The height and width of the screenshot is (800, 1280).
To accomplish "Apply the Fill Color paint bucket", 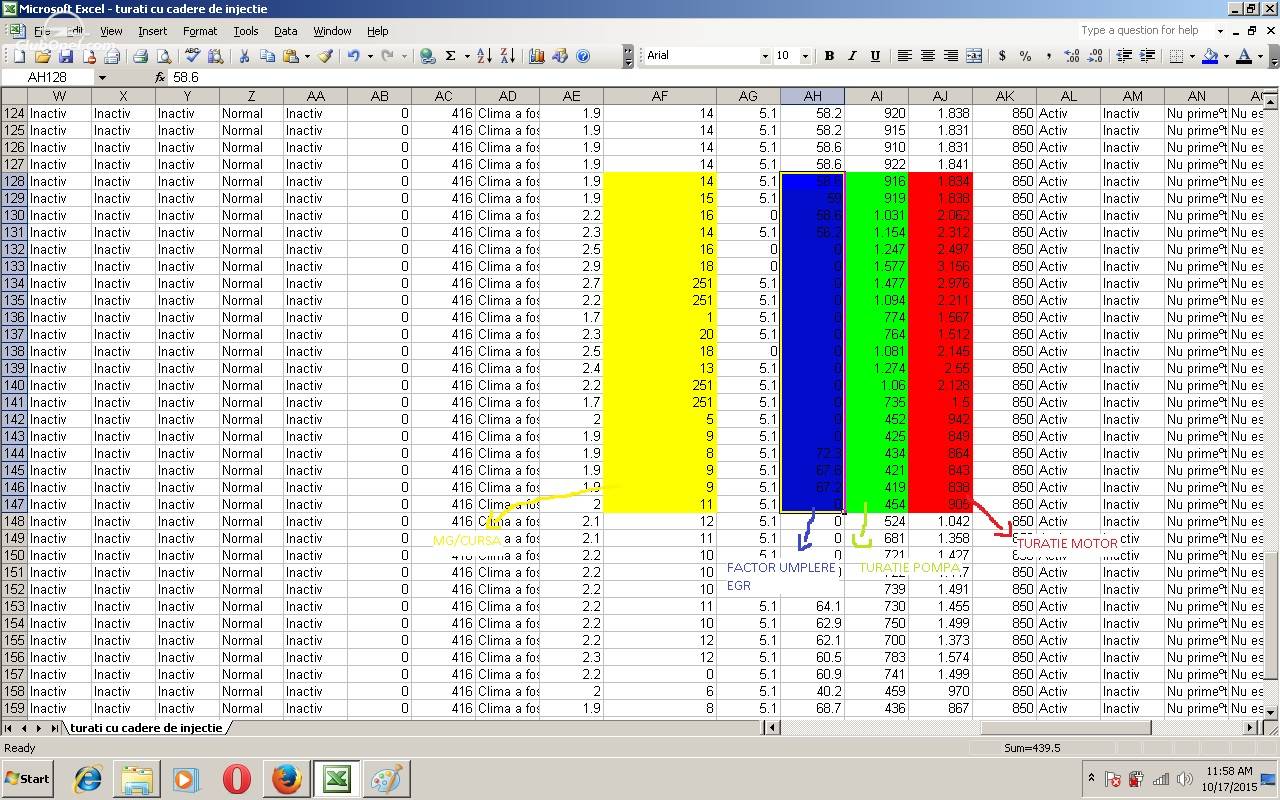I will pyautogui.click(x=1210, y=56).
